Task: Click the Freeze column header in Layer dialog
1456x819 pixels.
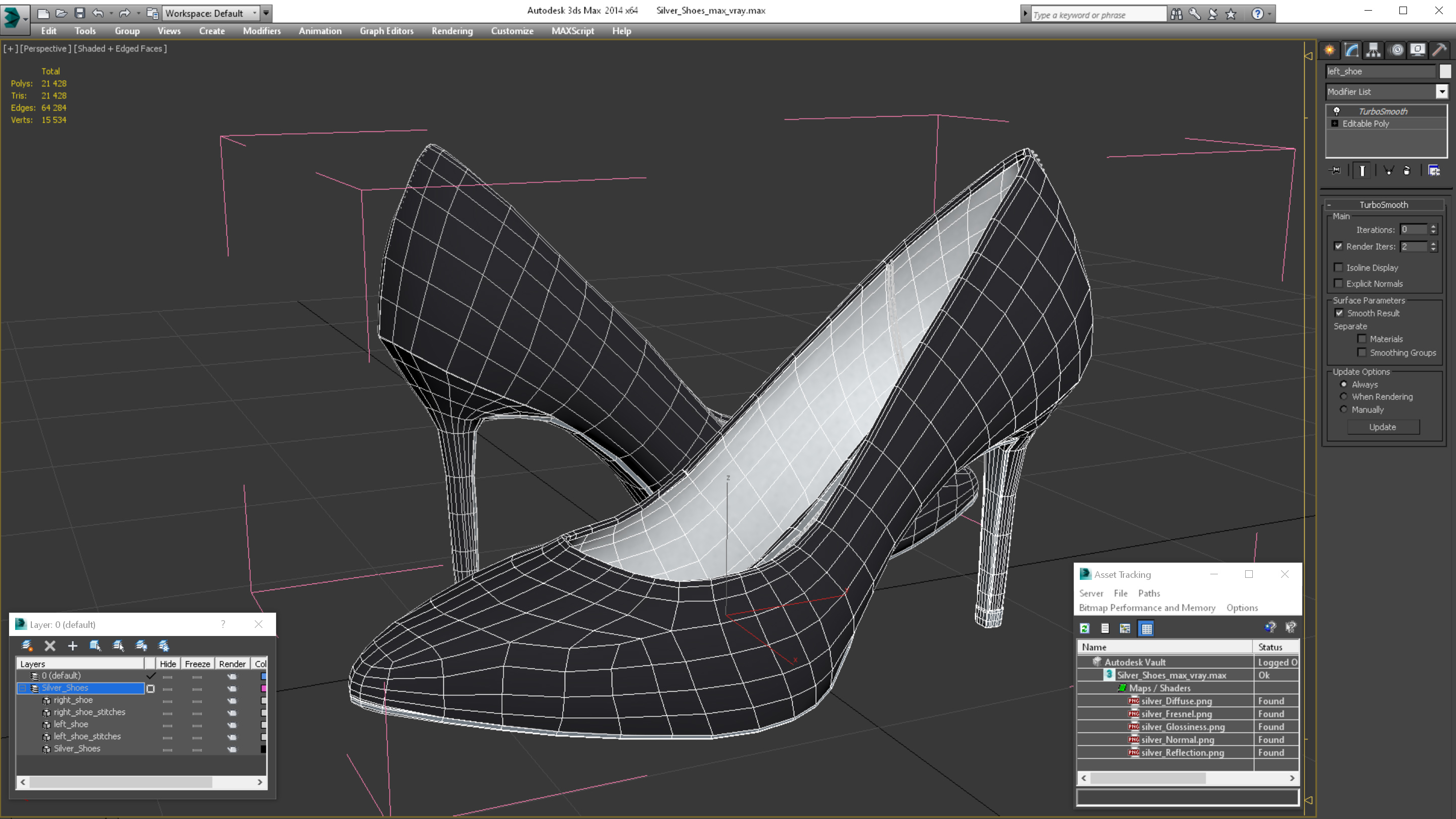Action: [x=197, y=664]
